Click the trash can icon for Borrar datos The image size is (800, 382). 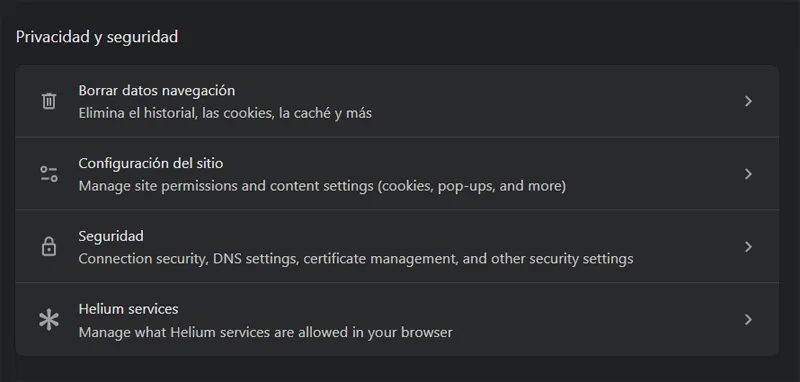[x=49, y=101]
